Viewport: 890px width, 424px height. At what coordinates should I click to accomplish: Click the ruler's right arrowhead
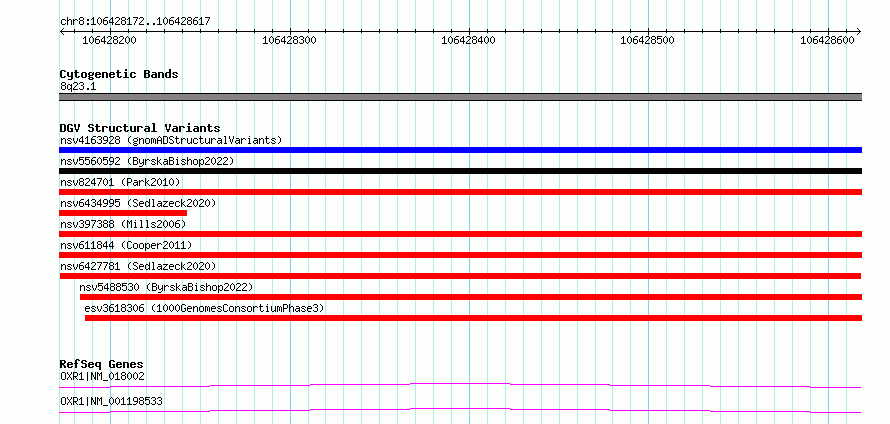tap(859, 31)
